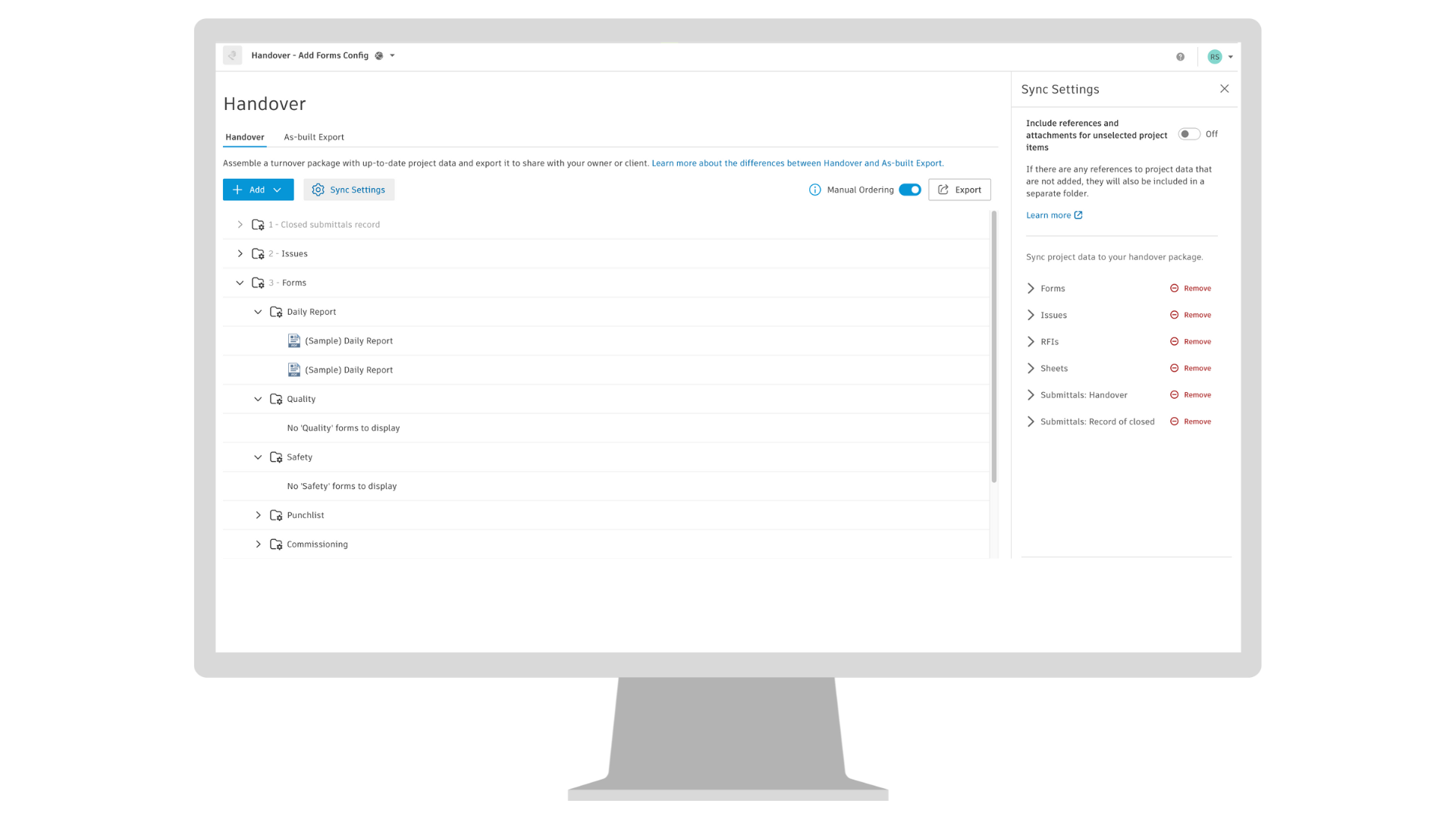The height and width of the screenshot is (819, 1456).
Task: Click the Manual Ordering info icon
Action: point(814,190)
